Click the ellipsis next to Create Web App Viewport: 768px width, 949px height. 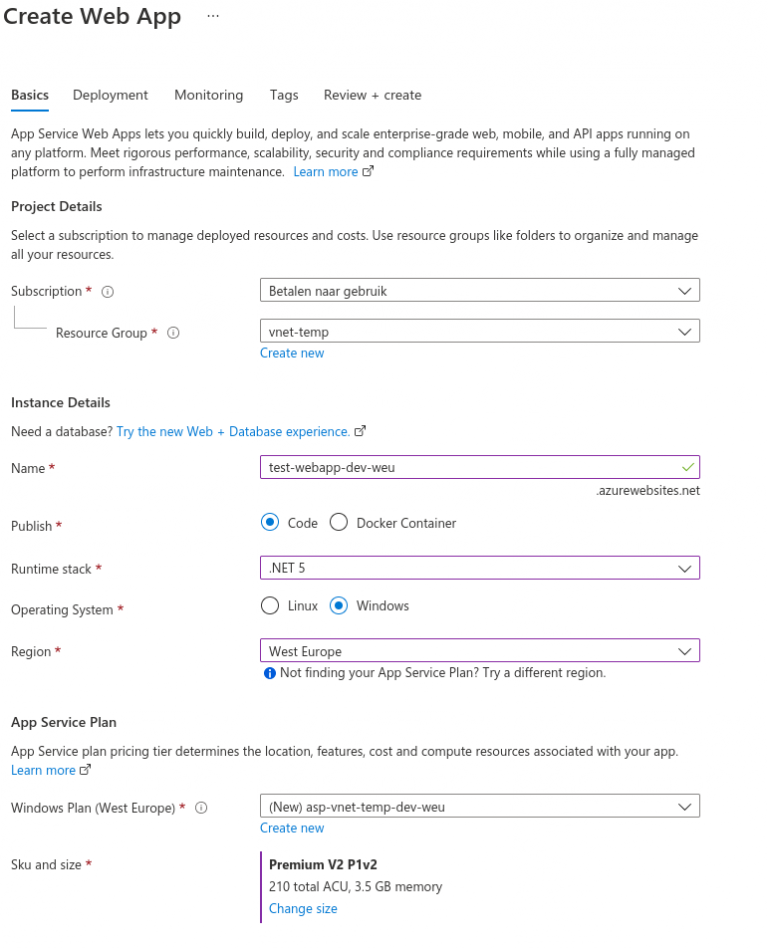[x=212, y=17]
